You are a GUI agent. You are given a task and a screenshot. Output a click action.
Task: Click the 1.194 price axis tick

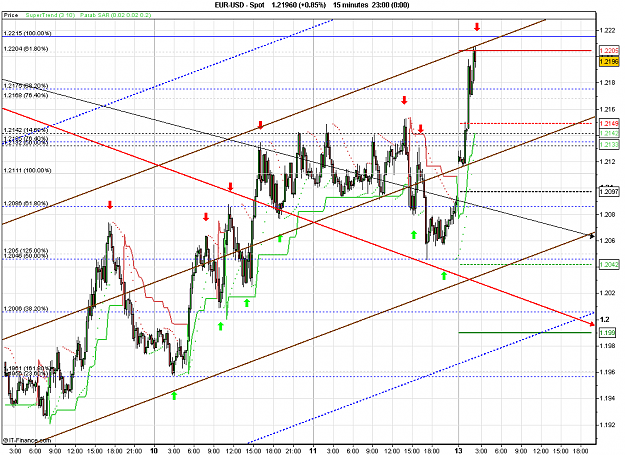tap(607, 398)
